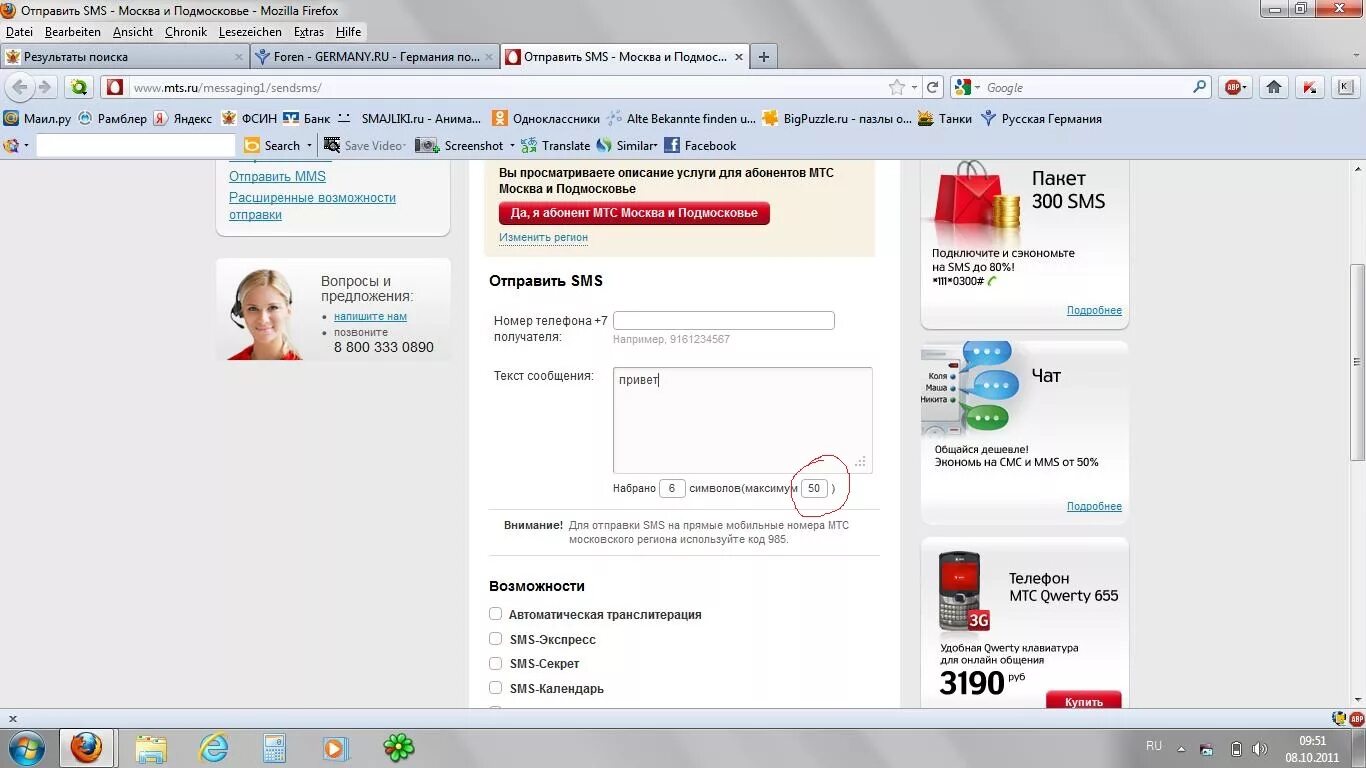Open Рамблер bookmark
This screenshot has height=768, width=1366.
[113, 118]
